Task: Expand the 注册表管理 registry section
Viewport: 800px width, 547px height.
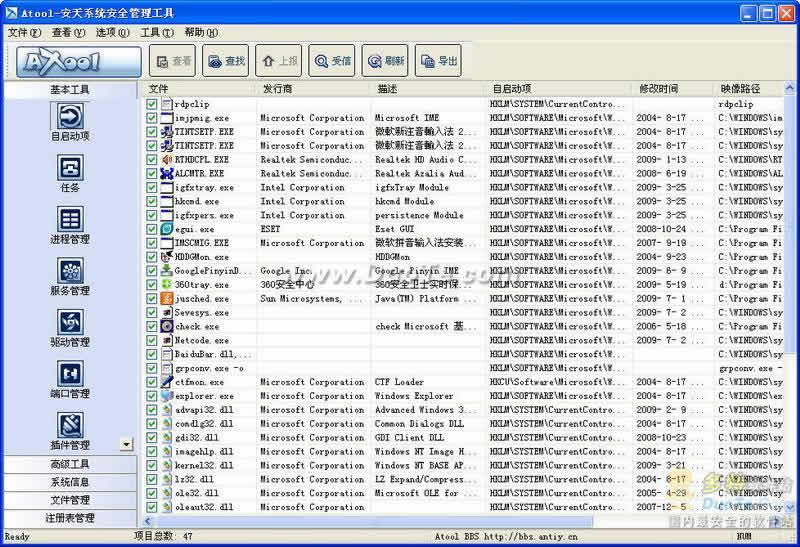Action: pos(70,517)
